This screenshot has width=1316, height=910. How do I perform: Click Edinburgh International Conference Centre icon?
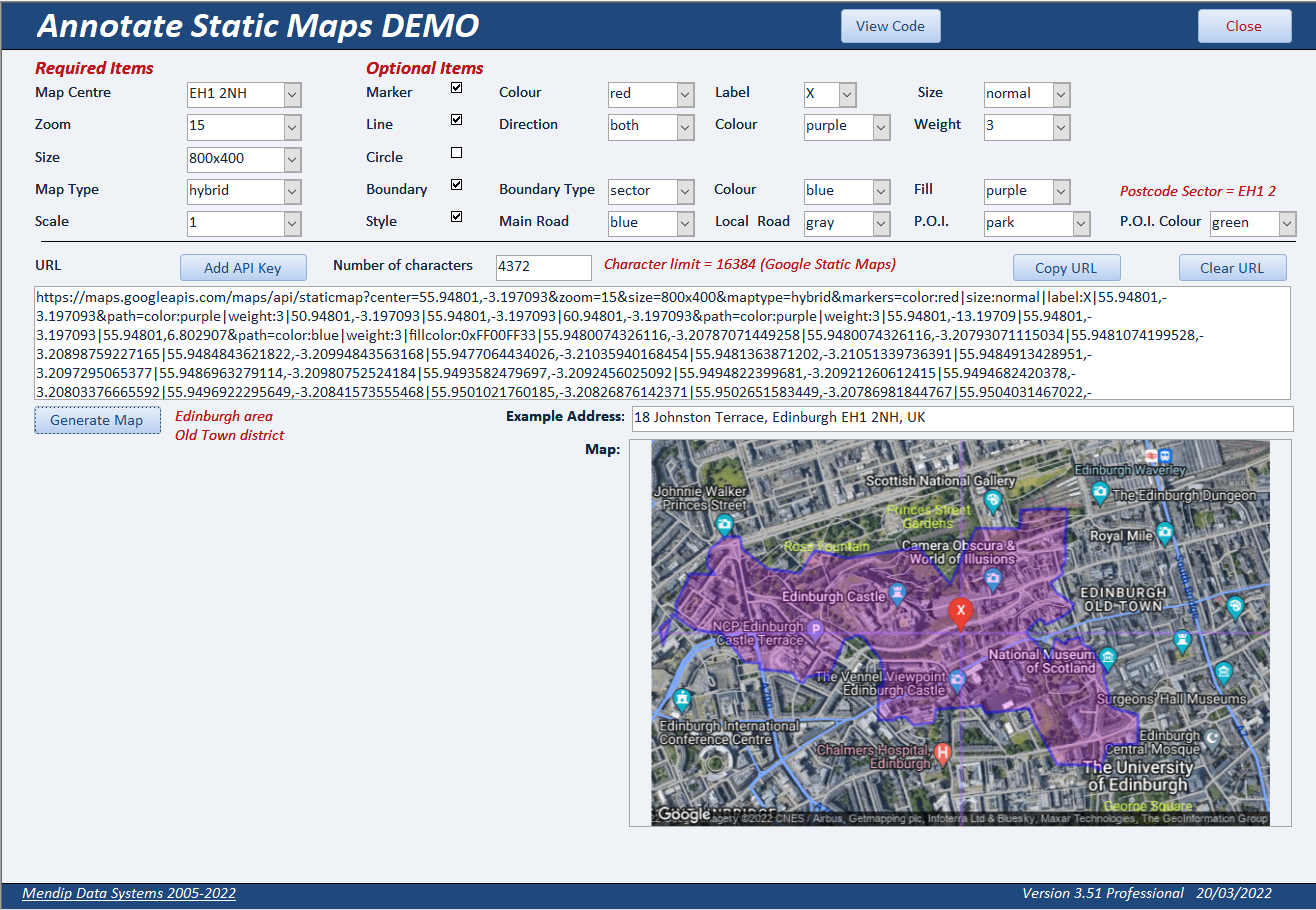tap(682, 699)
